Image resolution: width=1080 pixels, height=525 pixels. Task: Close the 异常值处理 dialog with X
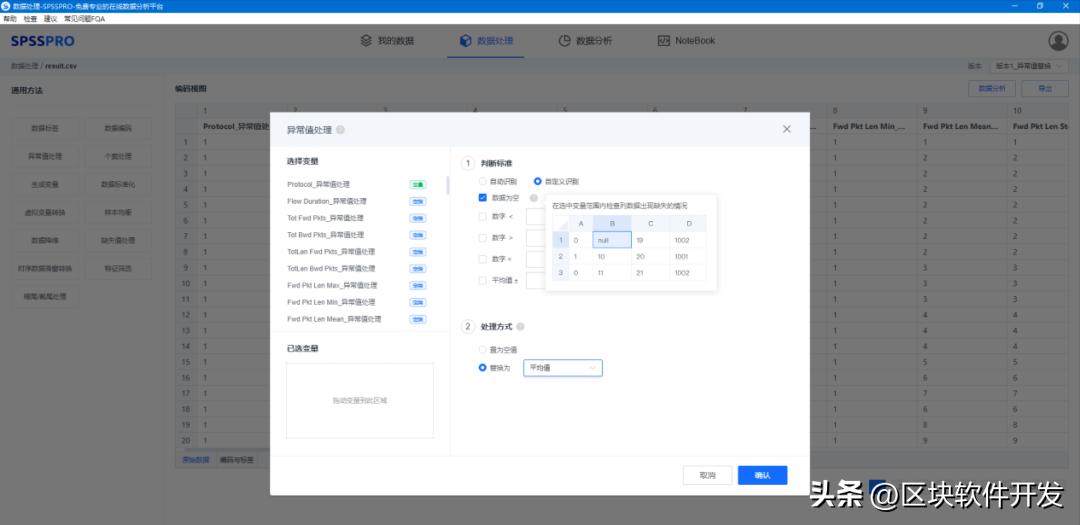tap(786, 129)
